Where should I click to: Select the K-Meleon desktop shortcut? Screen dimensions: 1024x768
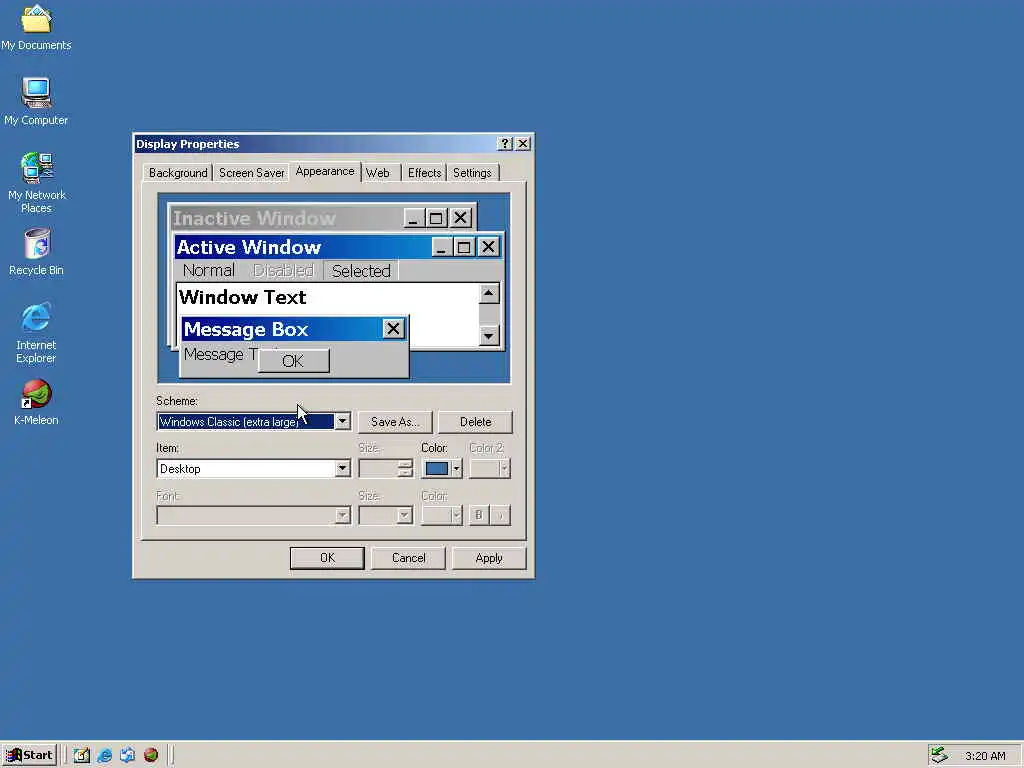36,403
